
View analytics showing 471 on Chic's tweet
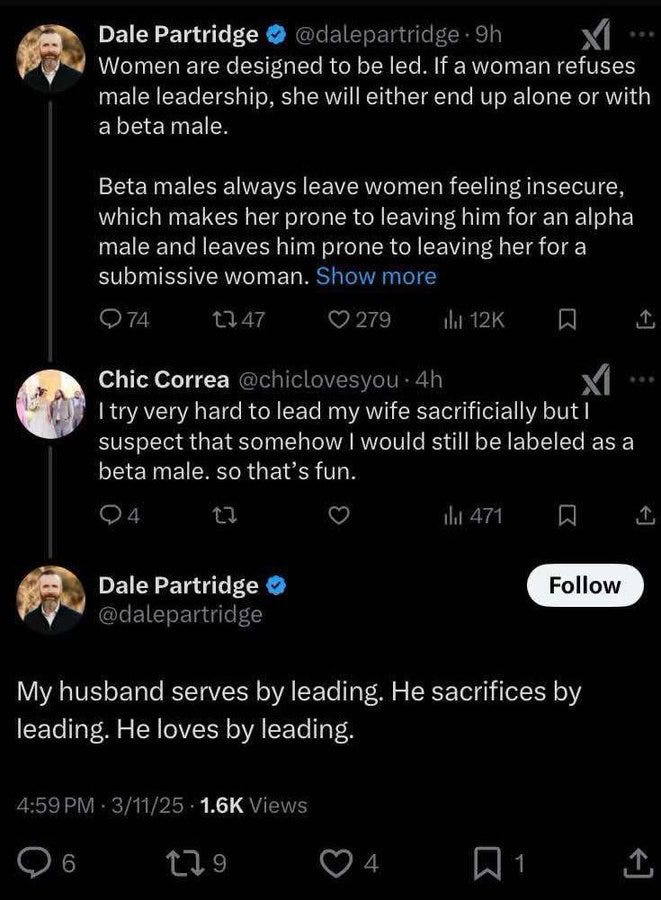453,516
